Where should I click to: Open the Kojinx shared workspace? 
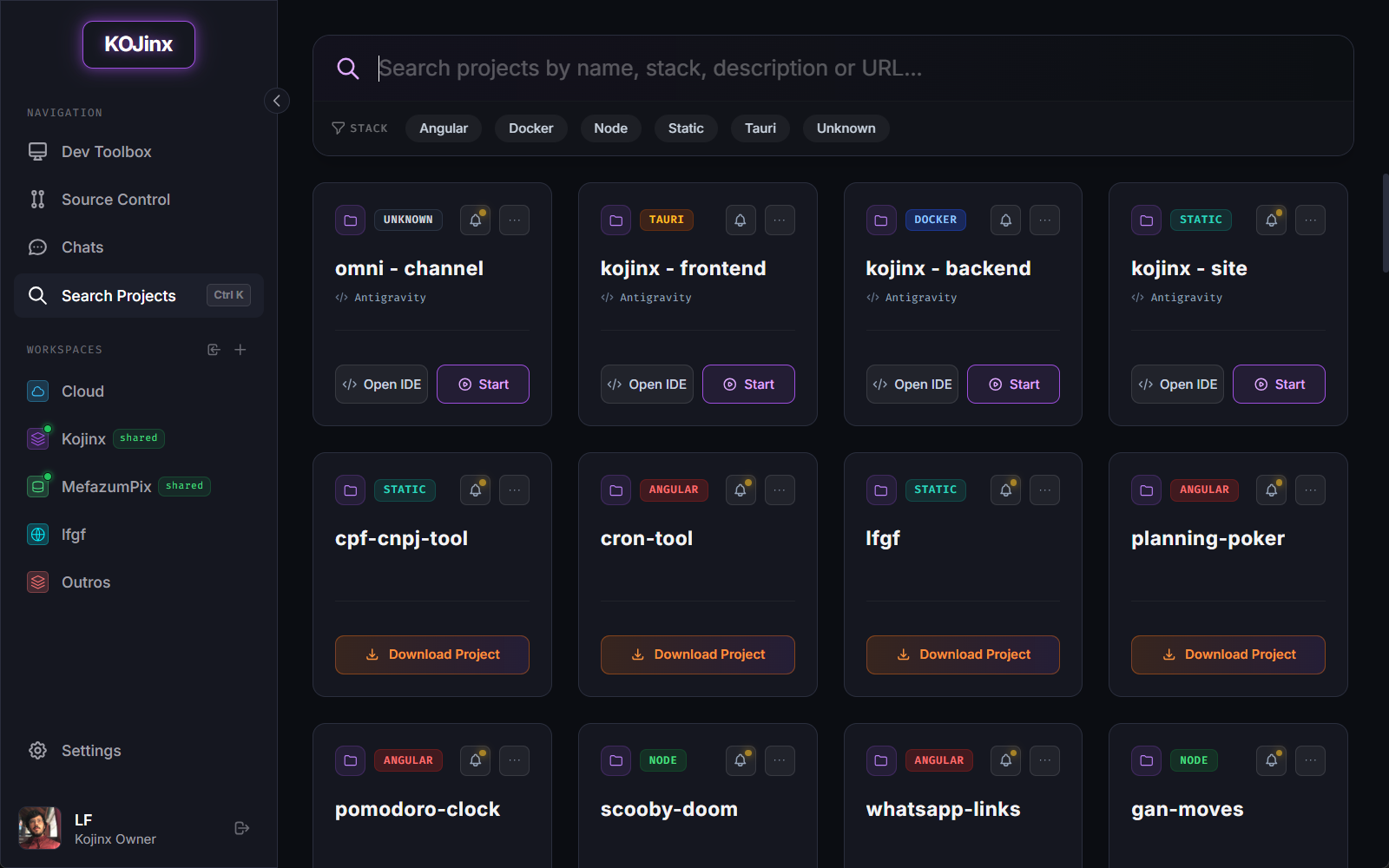click(139, 439)
